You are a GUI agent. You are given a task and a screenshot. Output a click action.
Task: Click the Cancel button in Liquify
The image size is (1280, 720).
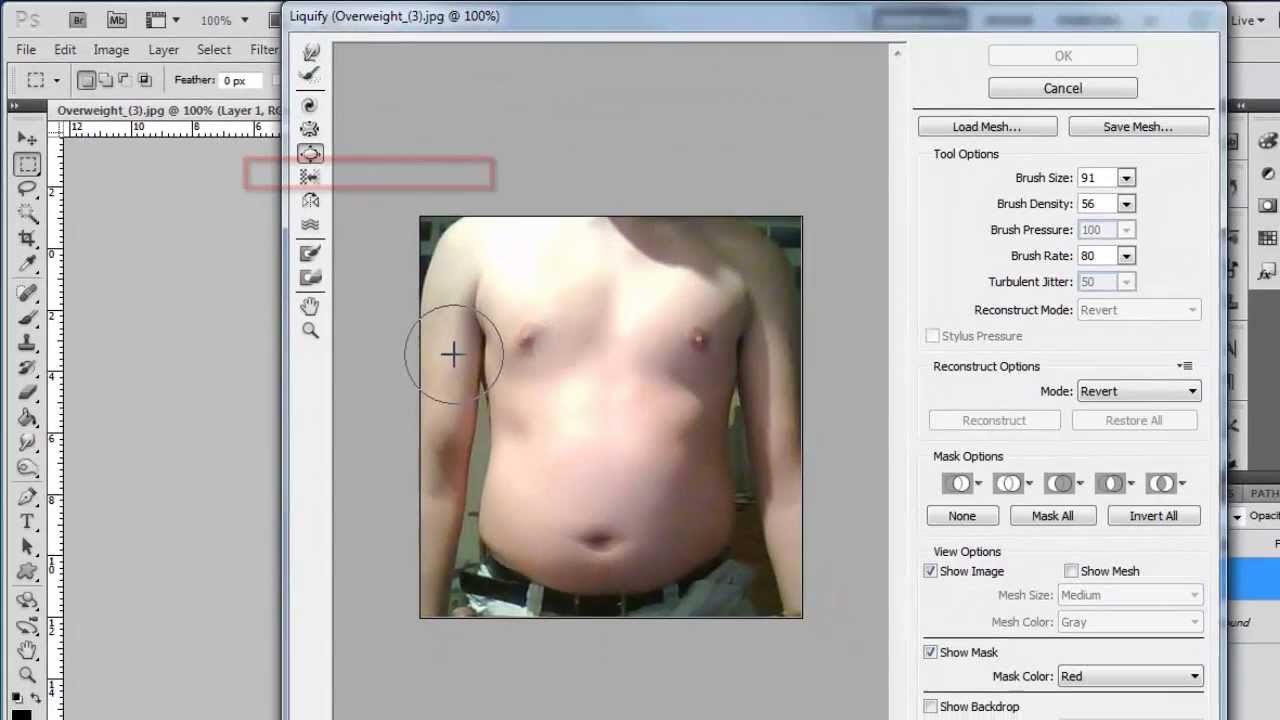point(1063,88)
